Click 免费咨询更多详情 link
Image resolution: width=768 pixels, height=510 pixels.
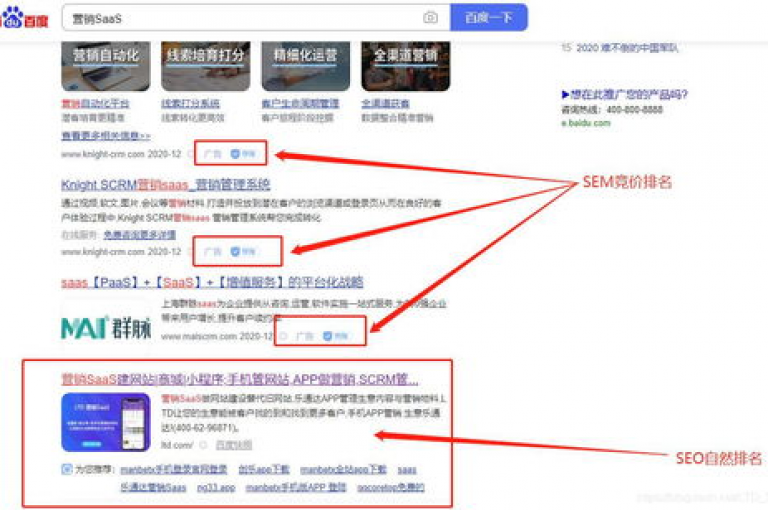pos(140,235)
